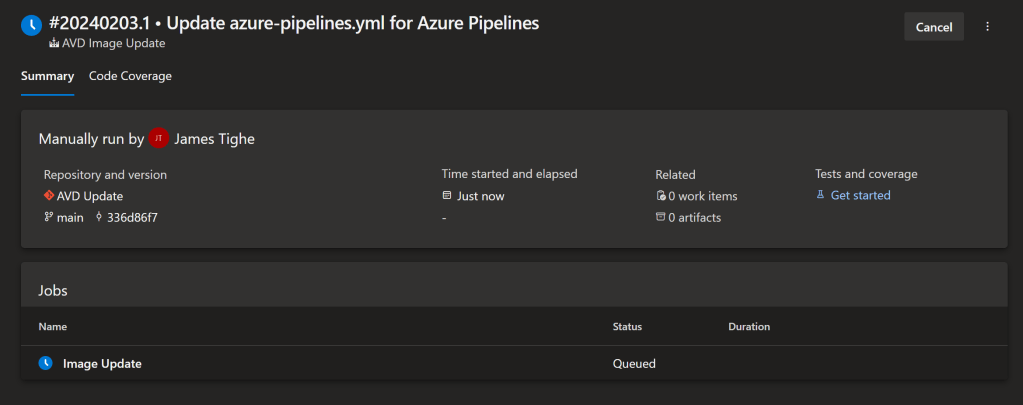Click the commit icon beside 336d86f7
The height and width of the screenshot is (405, 1023).
coord(98,217)
